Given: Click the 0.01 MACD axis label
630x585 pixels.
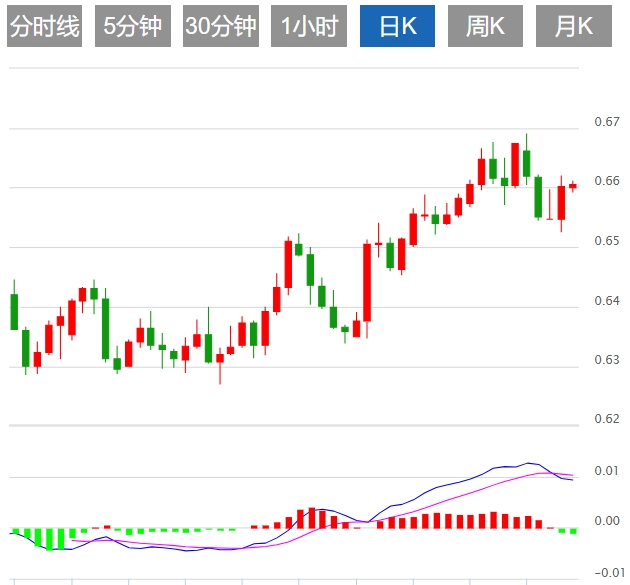Looking at the screenshot, I should (x=607, y=470).
